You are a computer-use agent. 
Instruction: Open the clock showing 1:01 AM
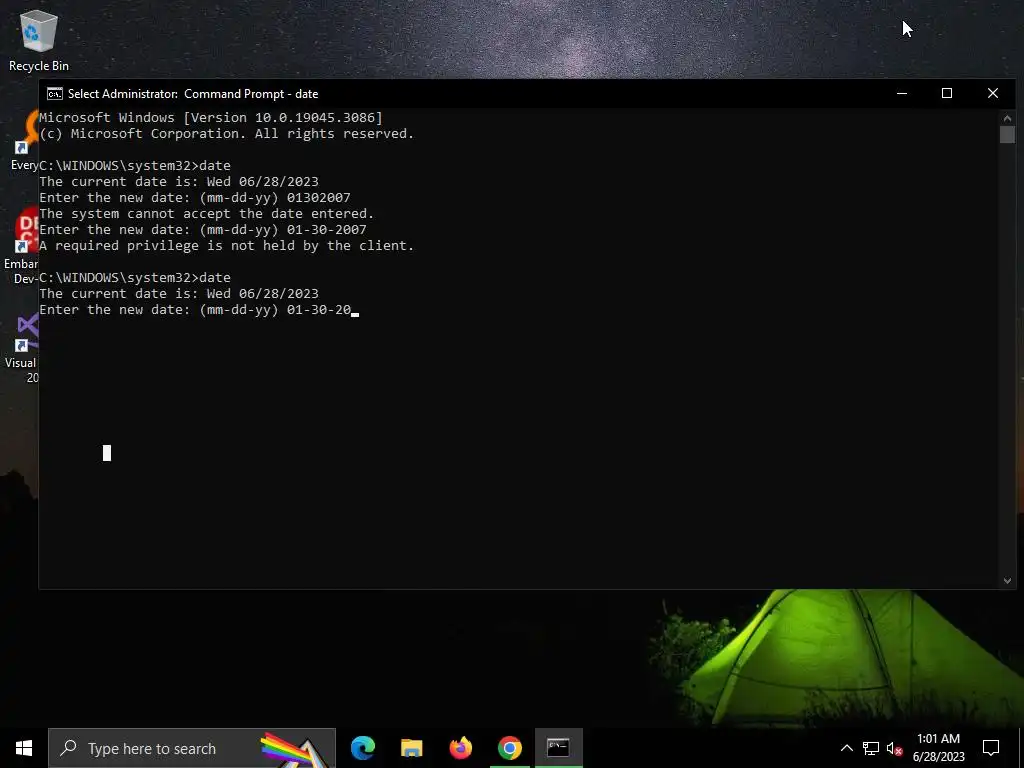point(938,748)
